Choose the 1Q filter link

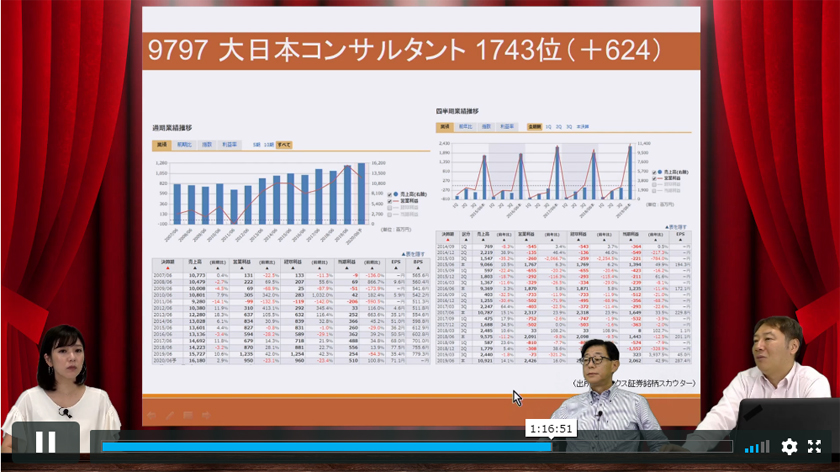(x=548, y=127)
